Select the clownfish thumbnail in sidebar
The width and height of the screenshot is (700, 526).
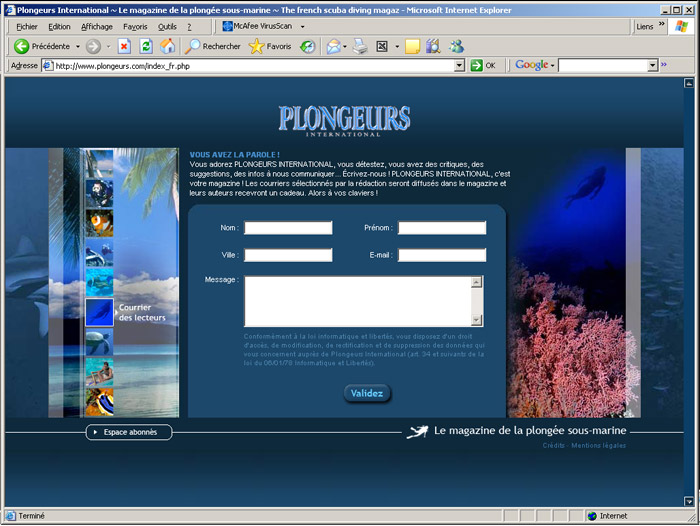(99, 222)
